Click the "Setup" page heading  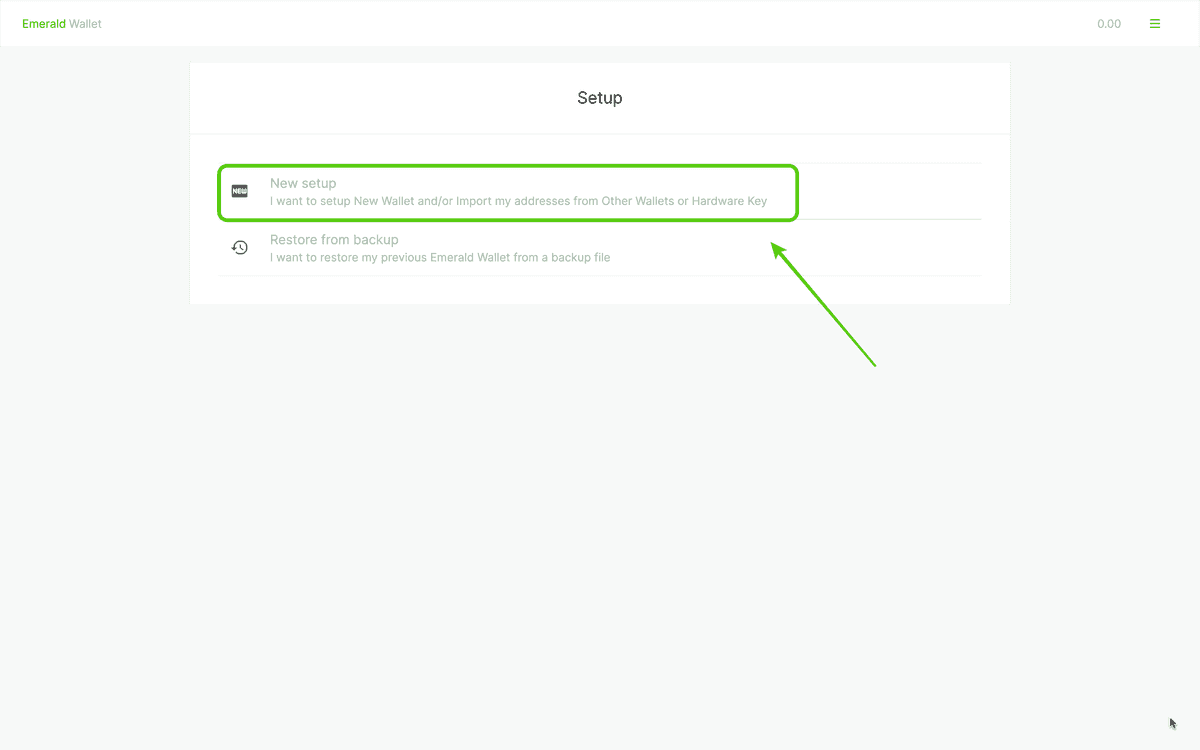click(x=600, y=98)
